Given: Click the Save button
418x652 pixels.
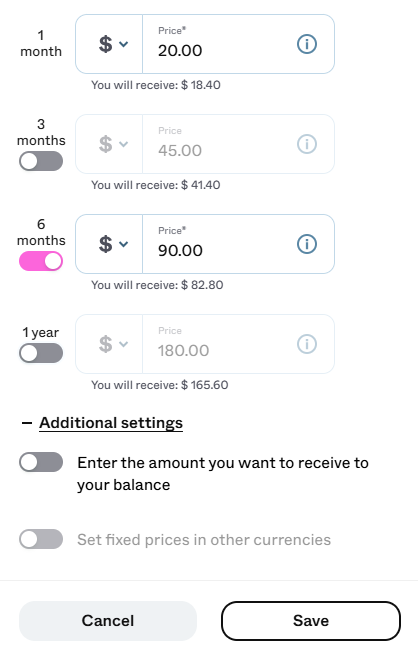Looking at the screenshot, I should pyautogui.click(x=311, y=621).
